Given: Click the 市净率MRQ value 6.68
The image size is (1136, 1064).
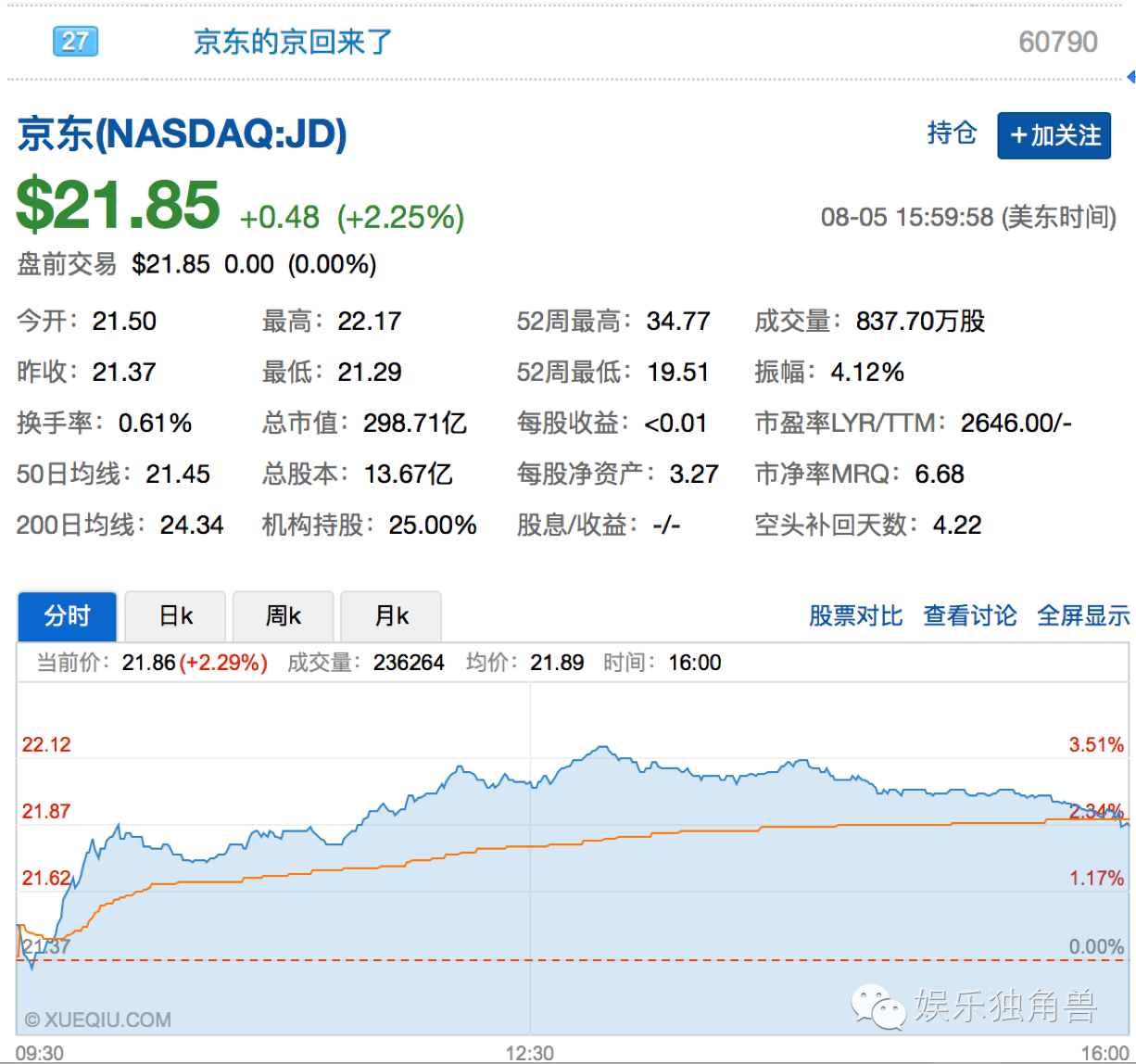Looking at the screenshot, I should coord(940,475).
